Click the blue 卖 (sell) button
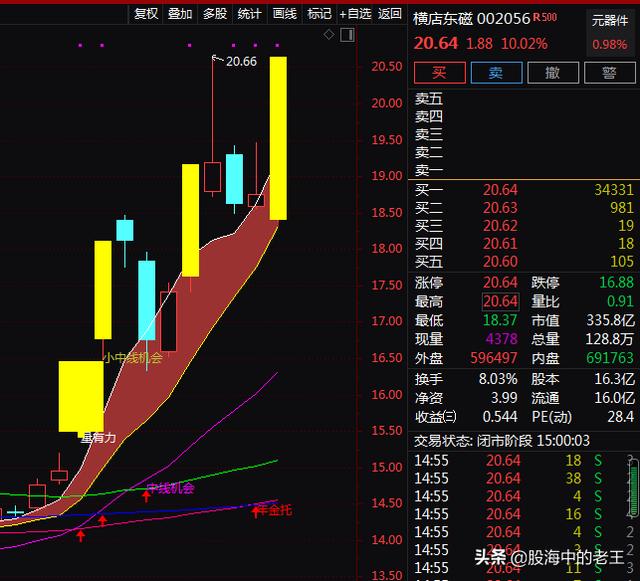The width and height of the screenshot is (640, 581). (496, 73)
